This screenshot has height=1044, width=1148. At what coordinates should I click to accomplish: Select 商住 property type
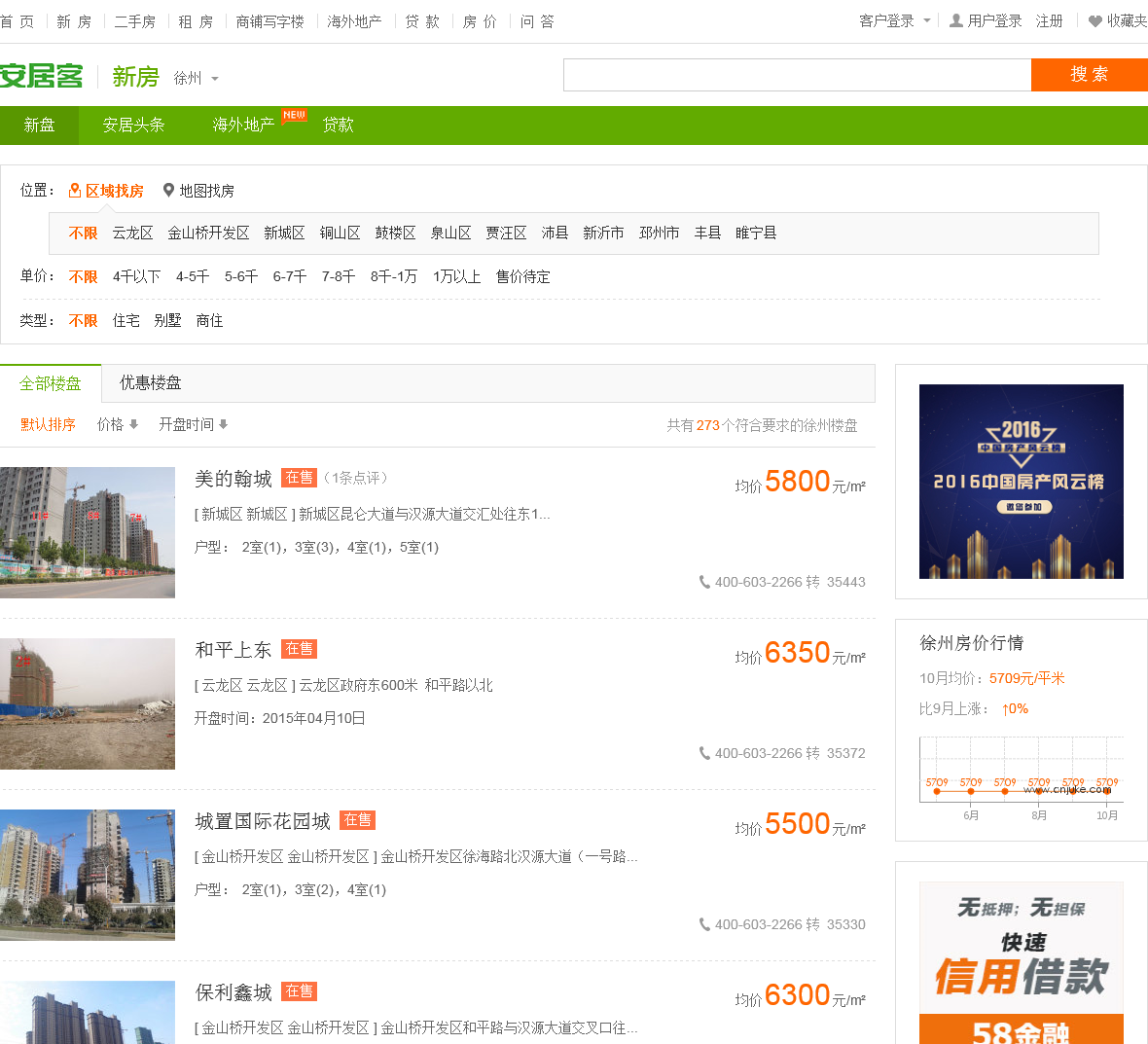point(209,321)
